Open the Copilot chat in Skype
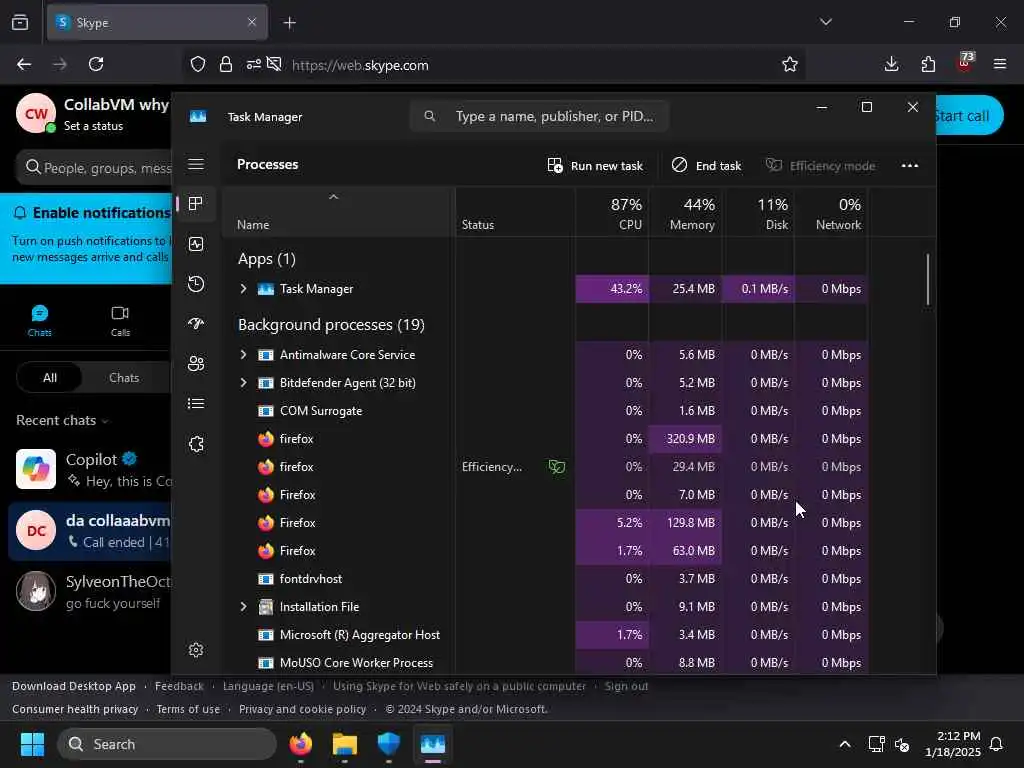1024x768 pixels. point(90,470)
